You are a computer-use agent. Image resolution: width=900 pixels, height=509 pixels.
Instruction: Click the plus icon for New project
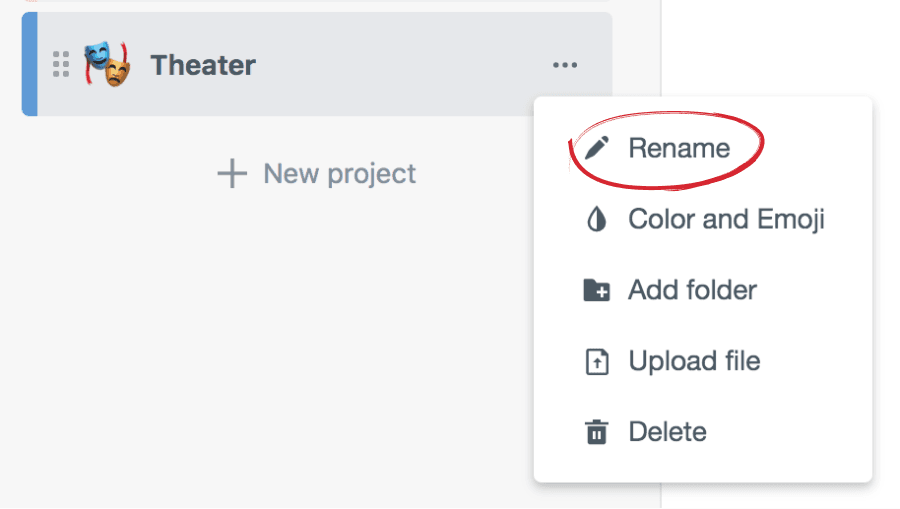coord(232,174)
